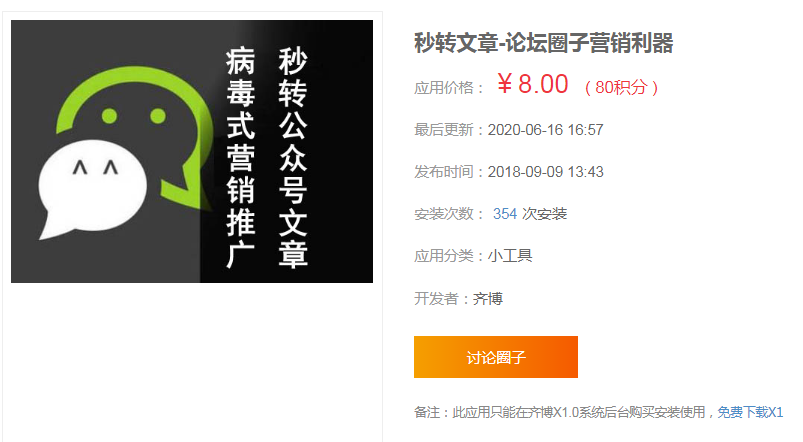This screenshot has width=803, height=442.
Task: Click the title 秒转文章-论坛圈子营销利器
Action: pyautogui.click(x=543, y=43)
